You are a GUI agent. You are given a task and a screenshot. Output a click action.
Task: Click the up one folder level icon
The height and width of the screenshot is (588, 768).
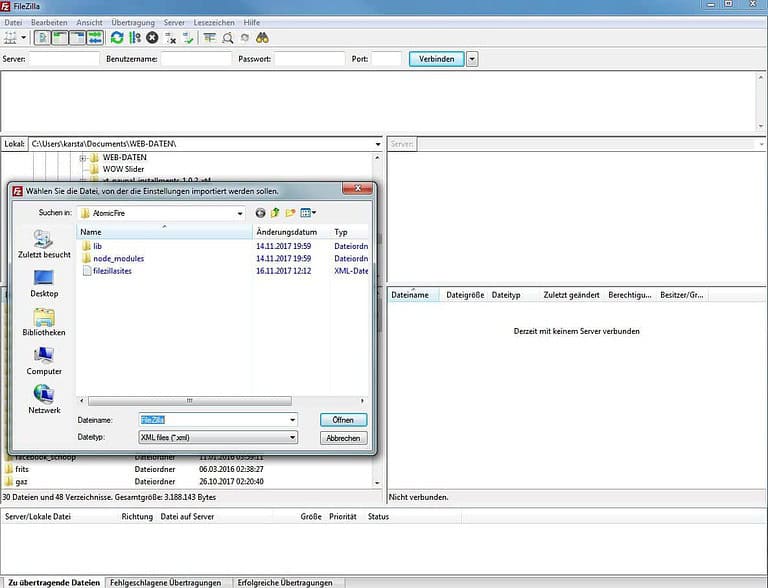coord(275,213)
